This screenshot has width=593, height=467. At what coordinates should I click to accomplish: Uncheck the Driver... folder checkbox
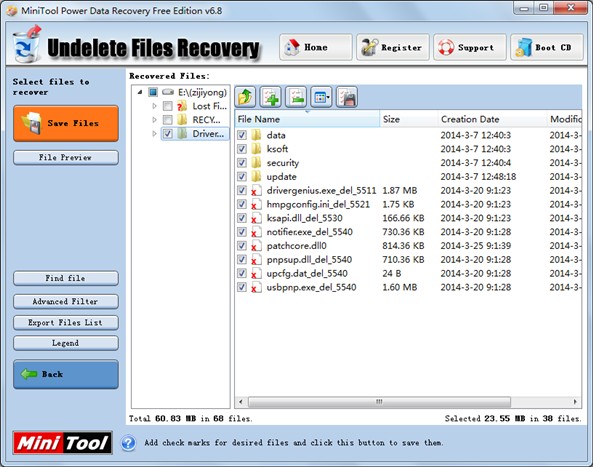(x=168, y=133)
